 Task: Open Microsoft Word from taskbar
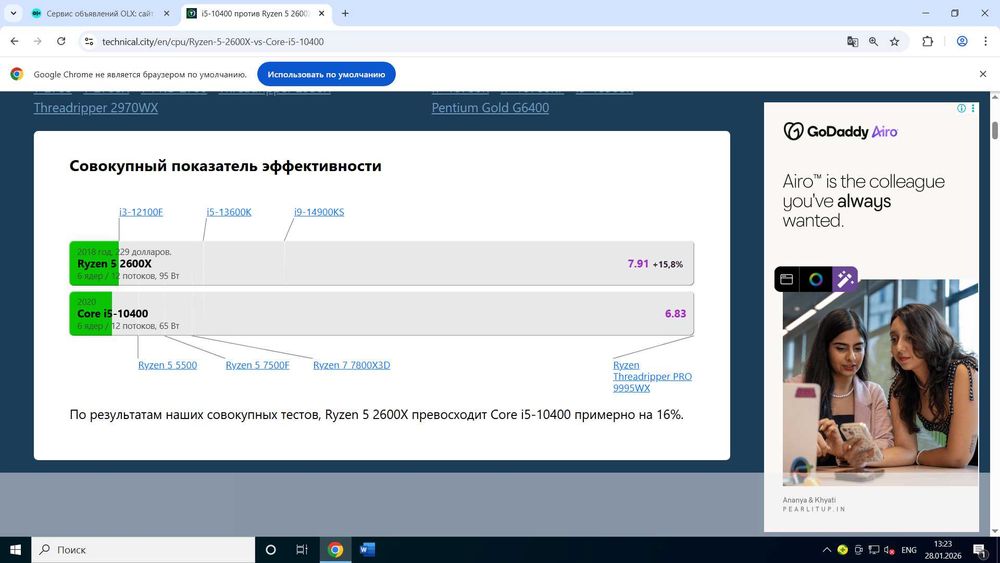tap(367, 550)
